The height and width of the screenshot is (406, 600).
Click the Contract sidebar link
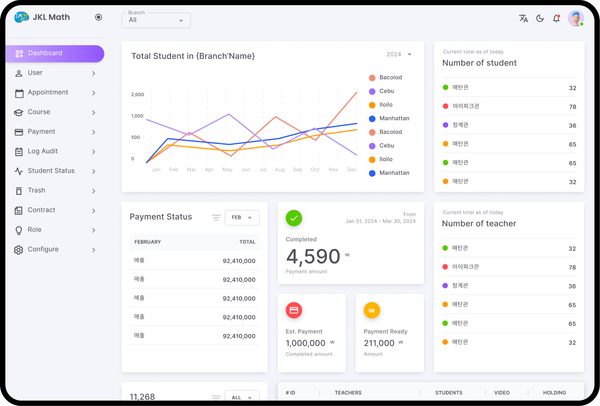(41, 210)
